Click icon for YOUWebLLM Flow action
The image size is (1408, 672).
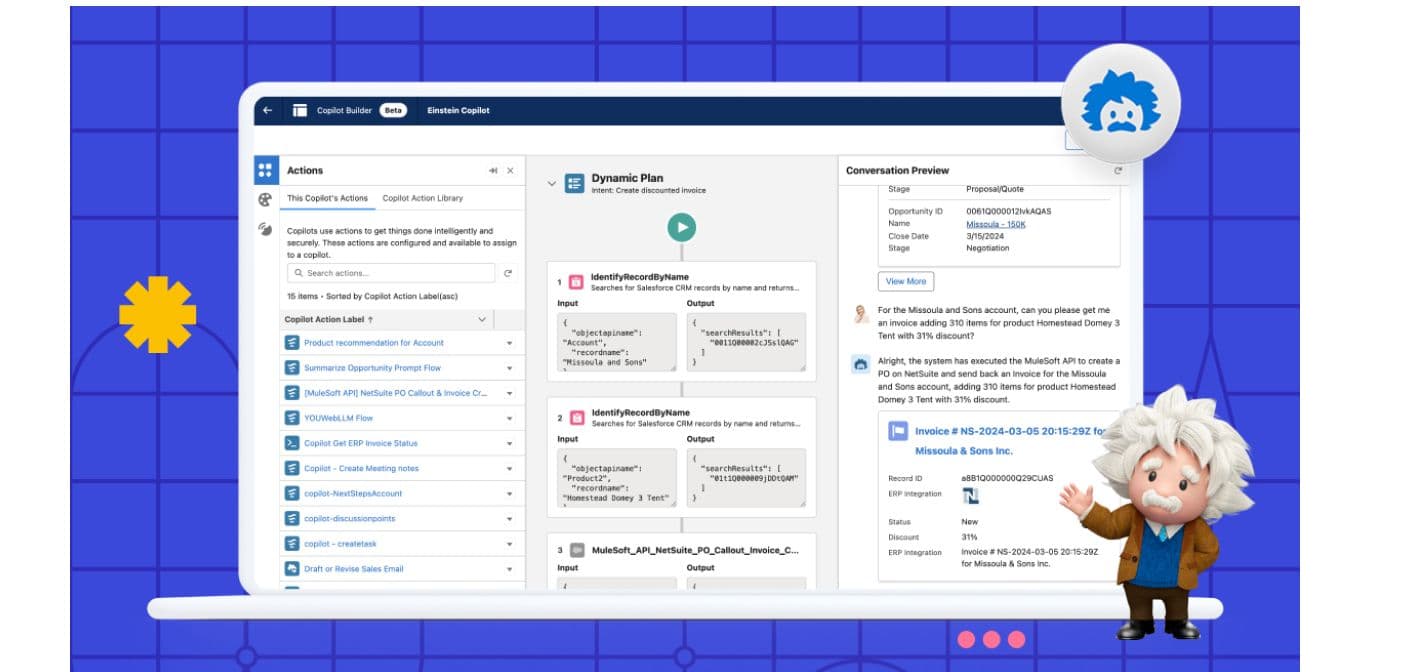click(x=292, y=418)
